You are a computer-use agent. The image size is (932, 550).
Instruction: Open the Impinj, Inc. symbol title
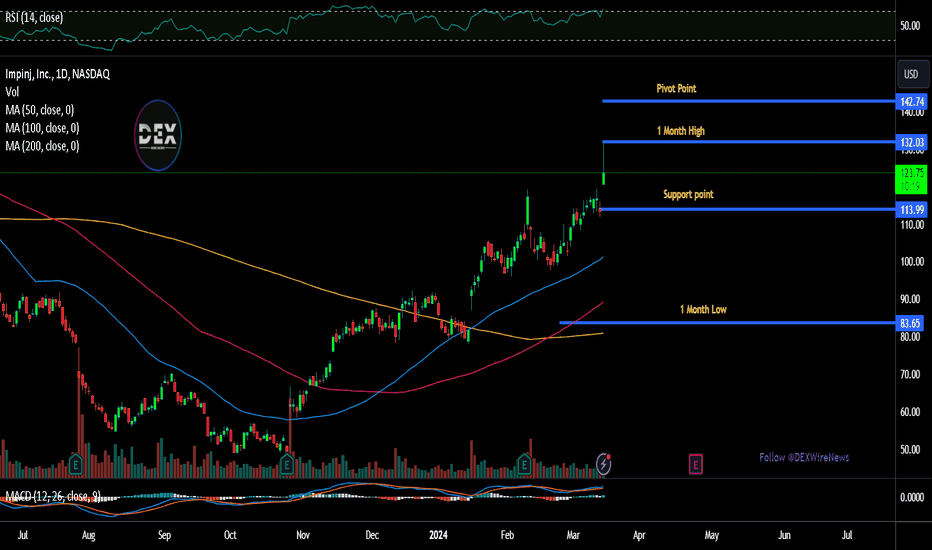coord(58,74)
